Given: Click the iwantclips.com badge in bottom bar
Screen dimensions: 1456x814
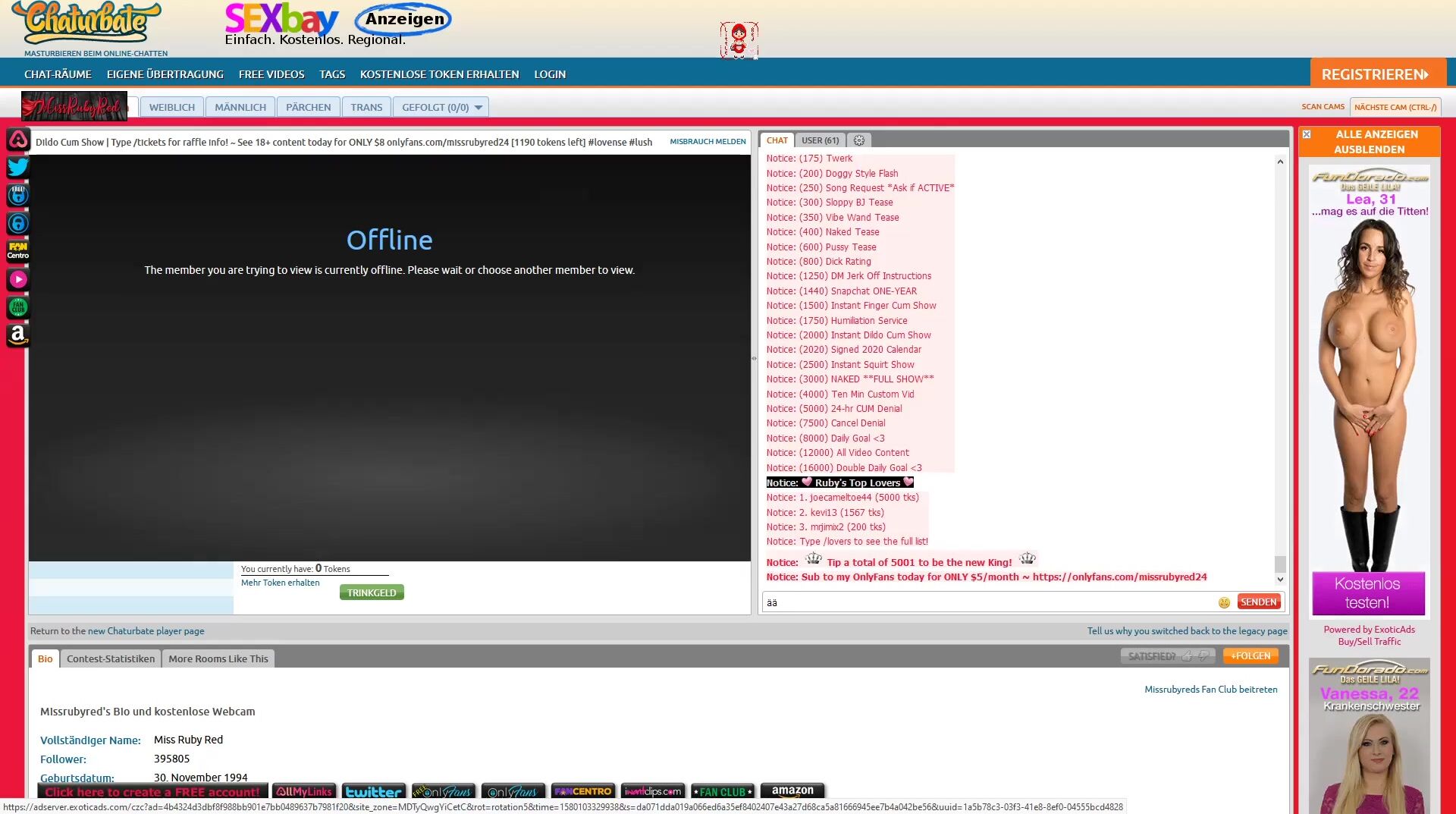Looking at the screenshot, I should (653, 791).
